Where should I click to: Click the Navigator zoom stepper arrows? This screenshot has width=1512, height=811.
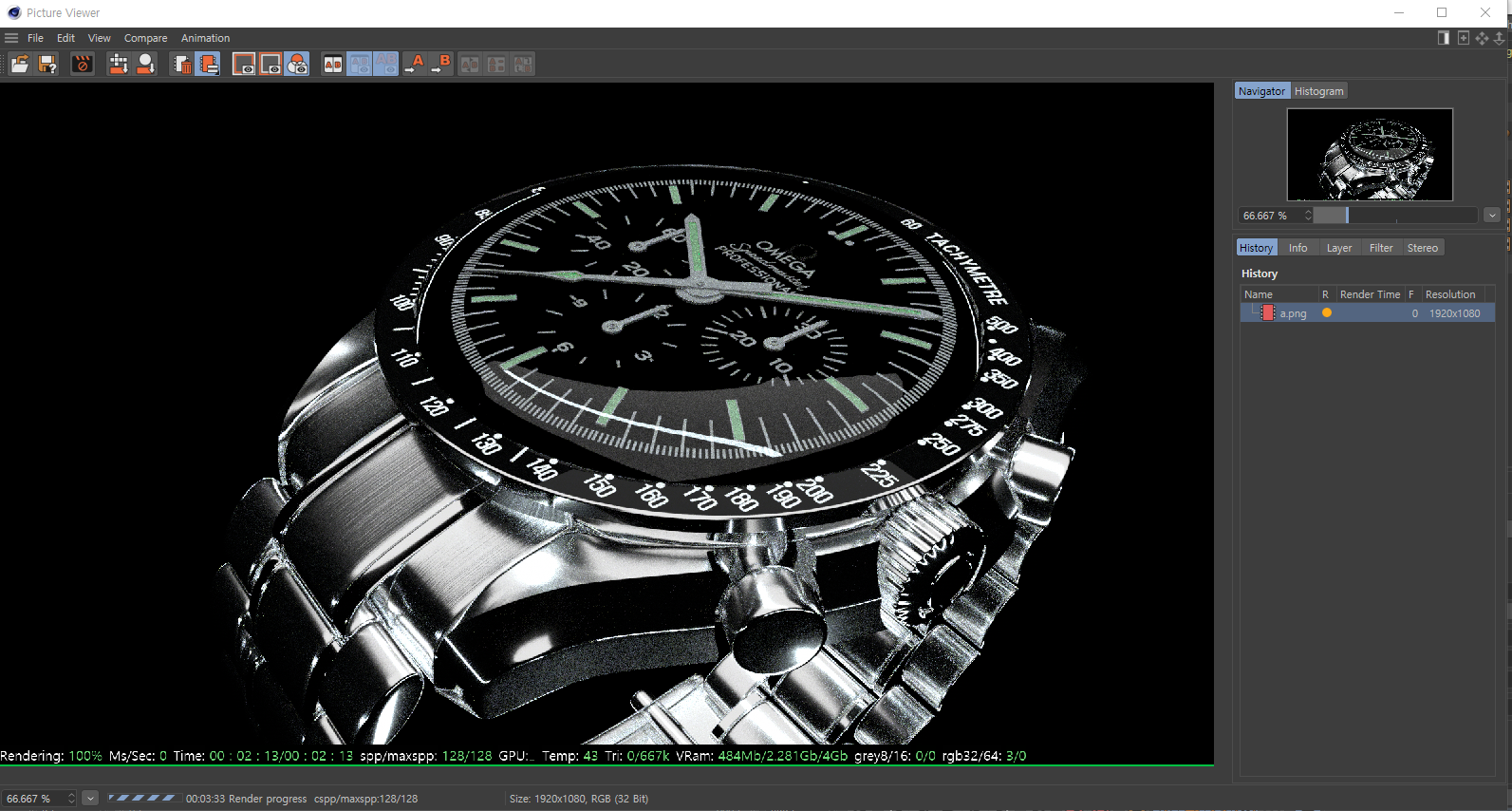[1308, 216]
